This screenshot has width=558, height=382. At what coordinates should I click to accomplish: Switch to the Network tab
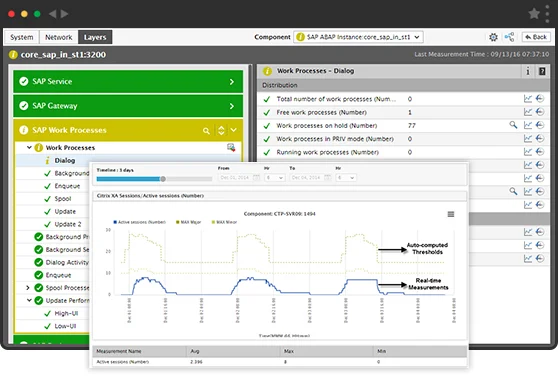point(58,37)
